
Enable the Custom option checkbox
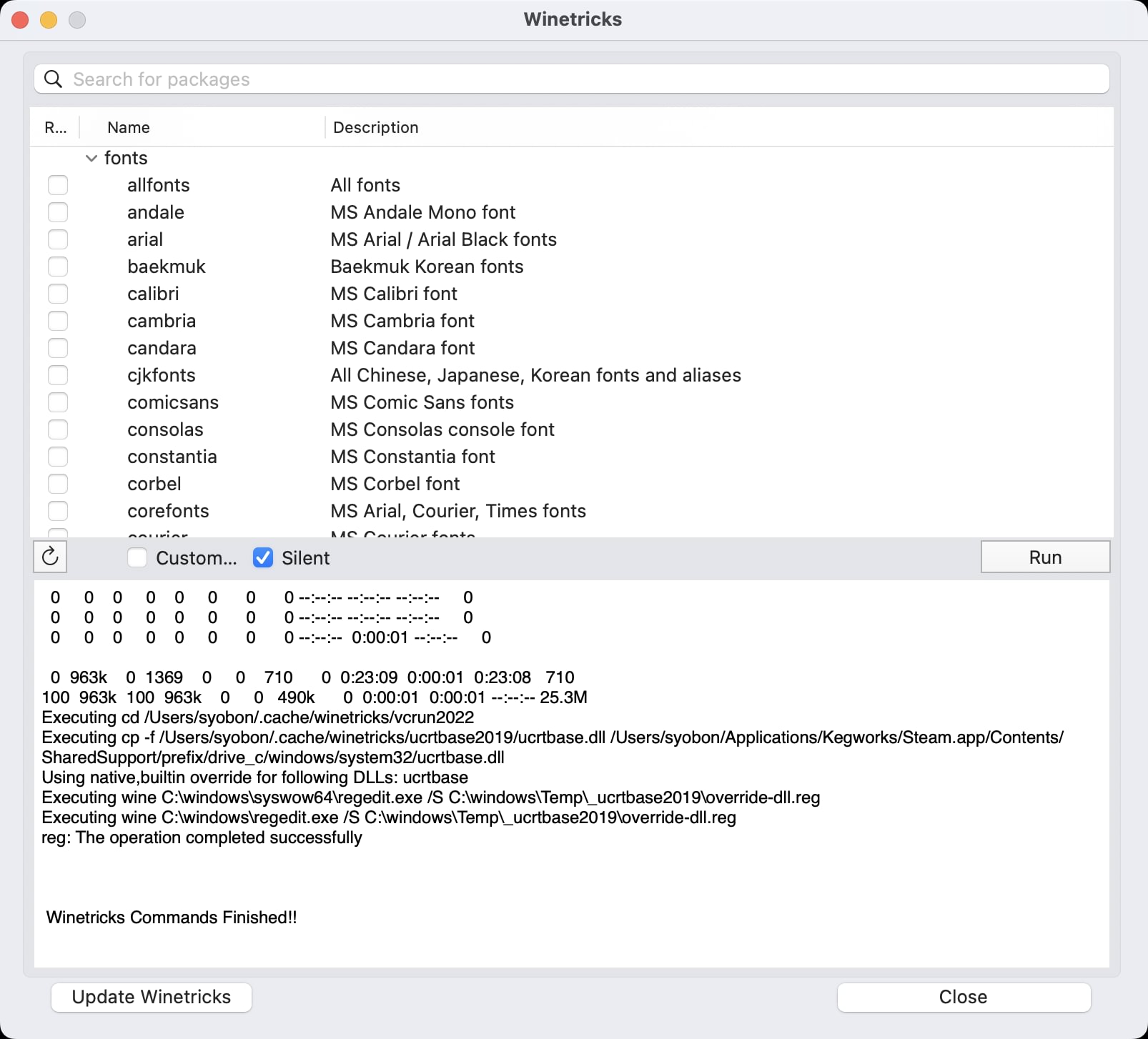137,557
